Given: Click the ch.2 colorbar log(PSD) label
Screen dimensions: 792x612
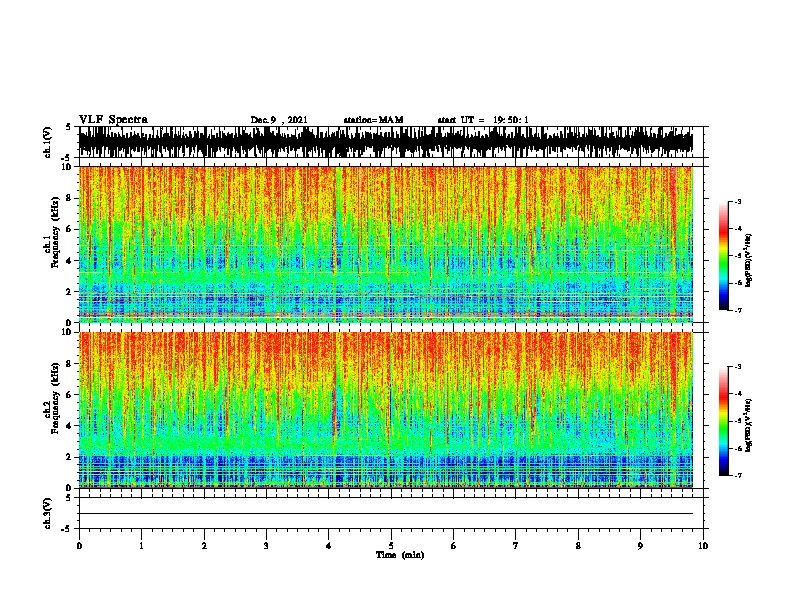Looking at the screenshot, I should (749, 425).
